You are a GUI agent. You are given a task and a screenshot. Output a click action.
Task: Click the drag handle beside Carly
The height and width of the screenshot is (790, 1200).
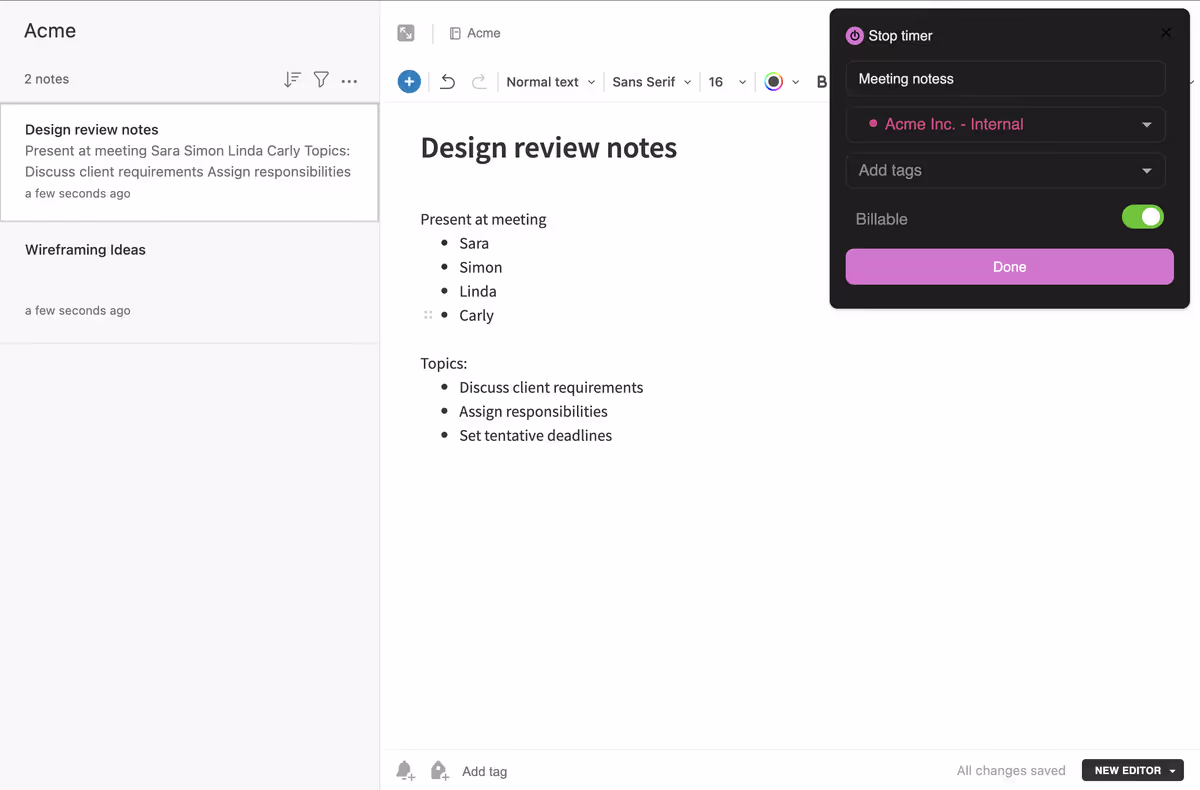(428, 315)
